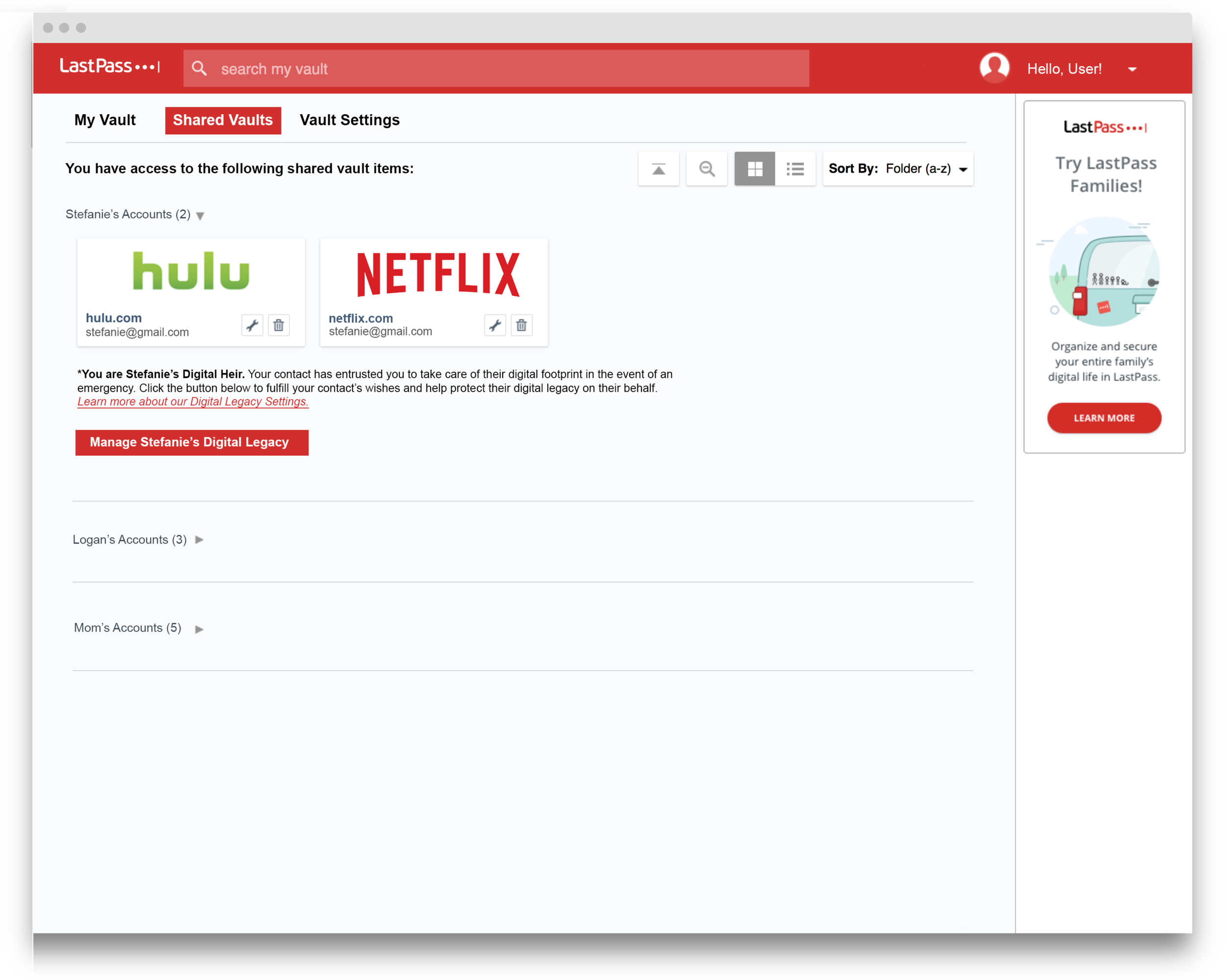This screenshot has width=1226, height=980.
Task: Open the netflix.com link
Action: coord(360,318)
